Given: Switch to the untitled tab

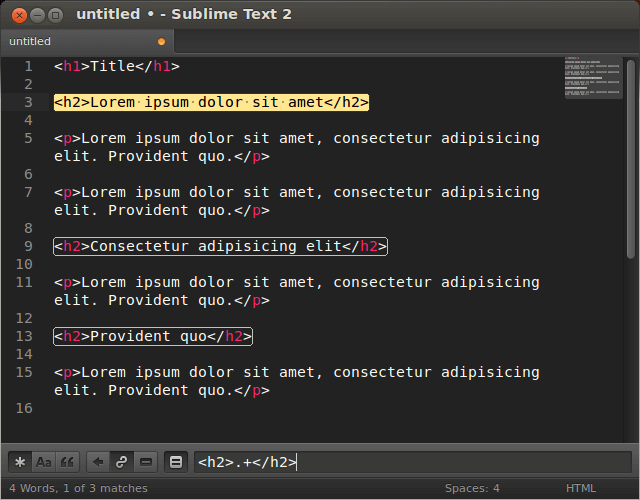Looking at the screenshot, I should (31, 42).
